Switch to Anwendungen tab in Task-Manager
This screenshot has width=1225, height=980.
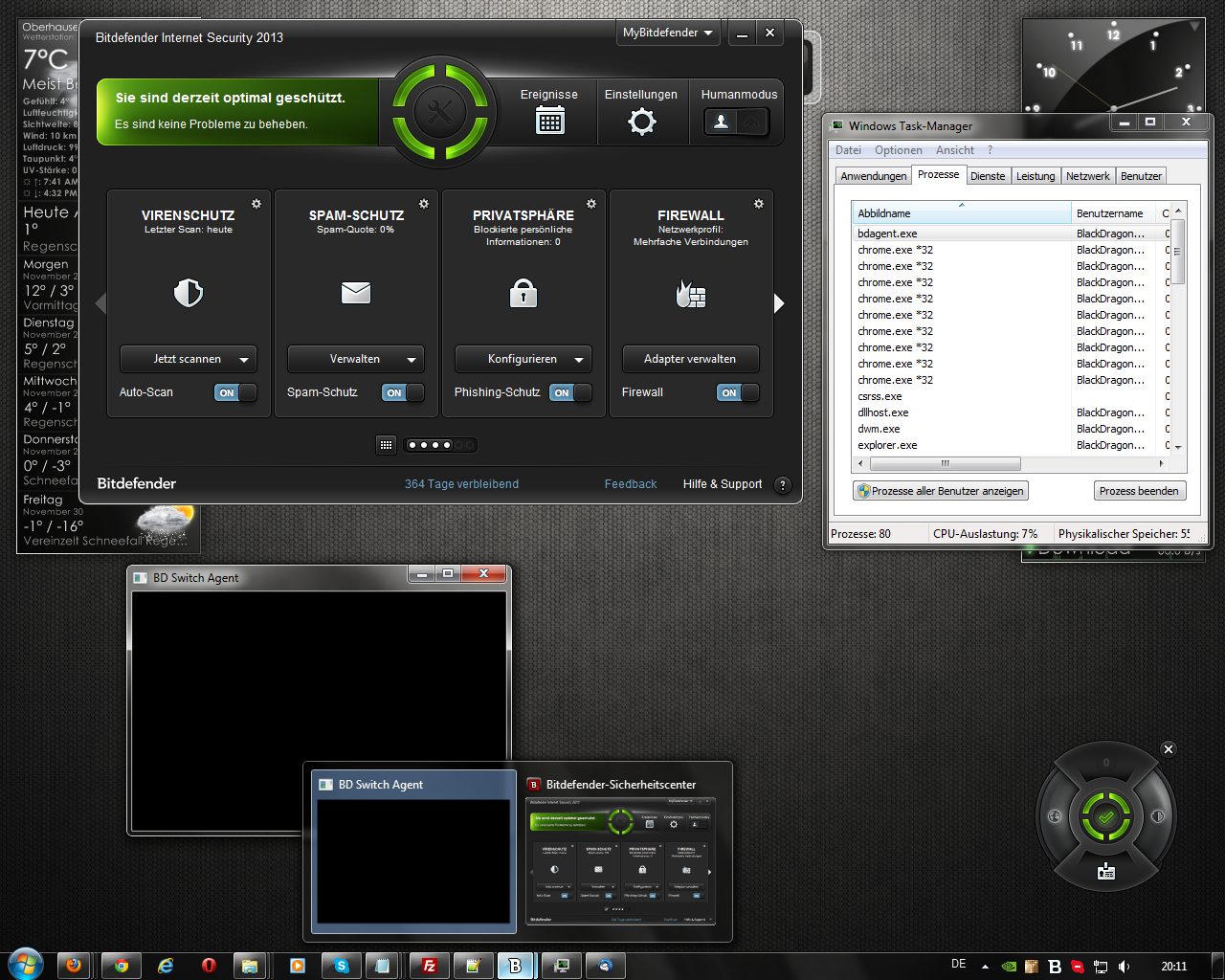874,176
